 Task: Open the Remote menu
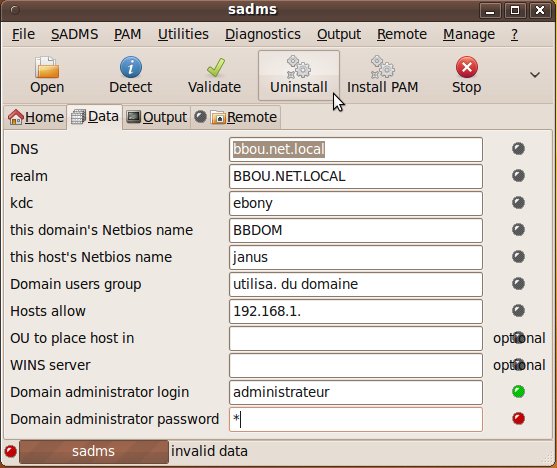click(402, 34)
